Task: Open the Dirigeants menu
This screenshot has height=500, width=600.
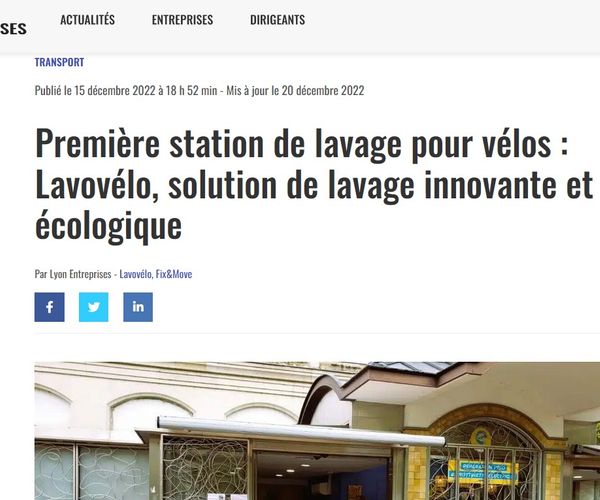Action: click(277, 20)
